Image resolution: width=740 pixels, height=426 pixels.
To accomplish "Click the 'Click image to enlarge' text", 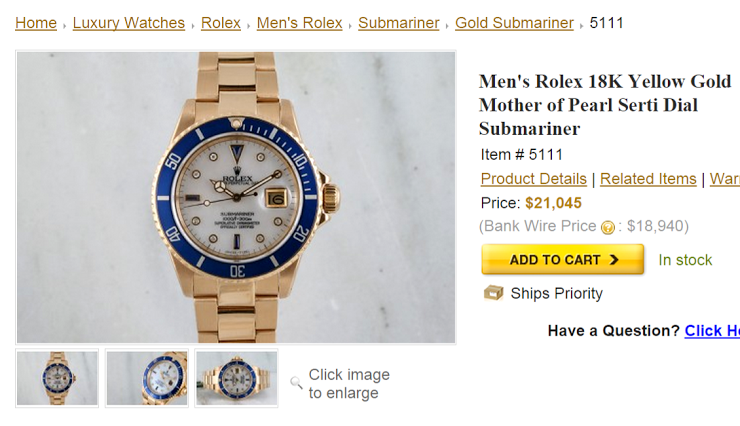I will coord(348,384).
